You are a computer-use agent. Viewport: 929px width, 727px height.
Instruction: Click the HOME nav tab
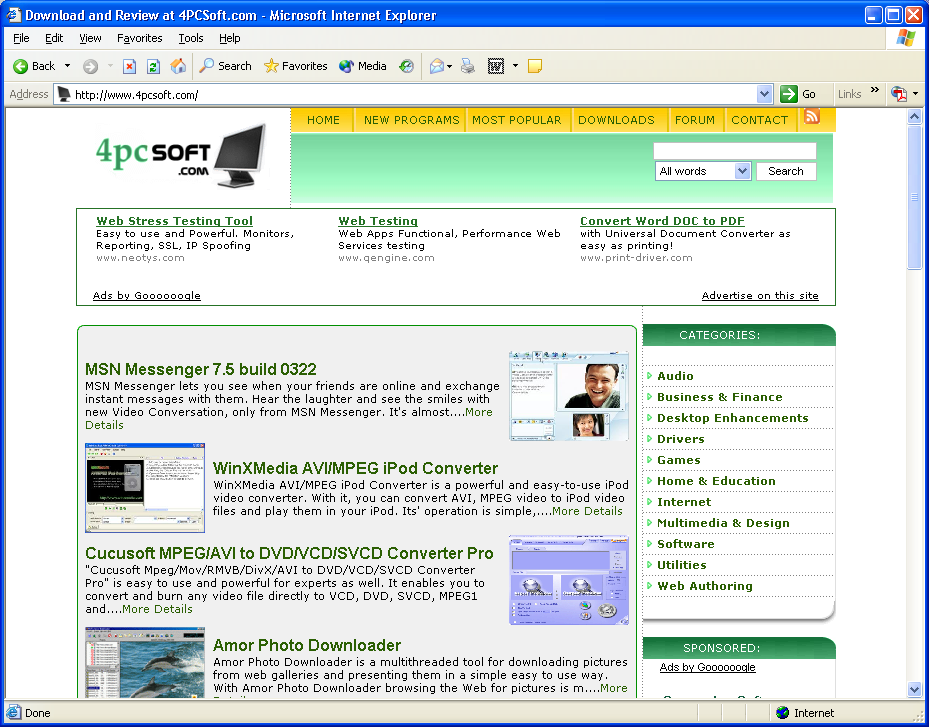pyautogui.click(x=323, y=120)
